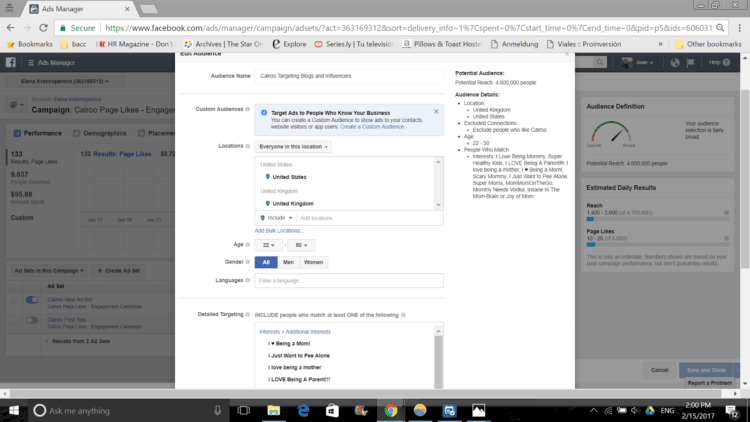Click Report a Problem button

coord(709,383)
